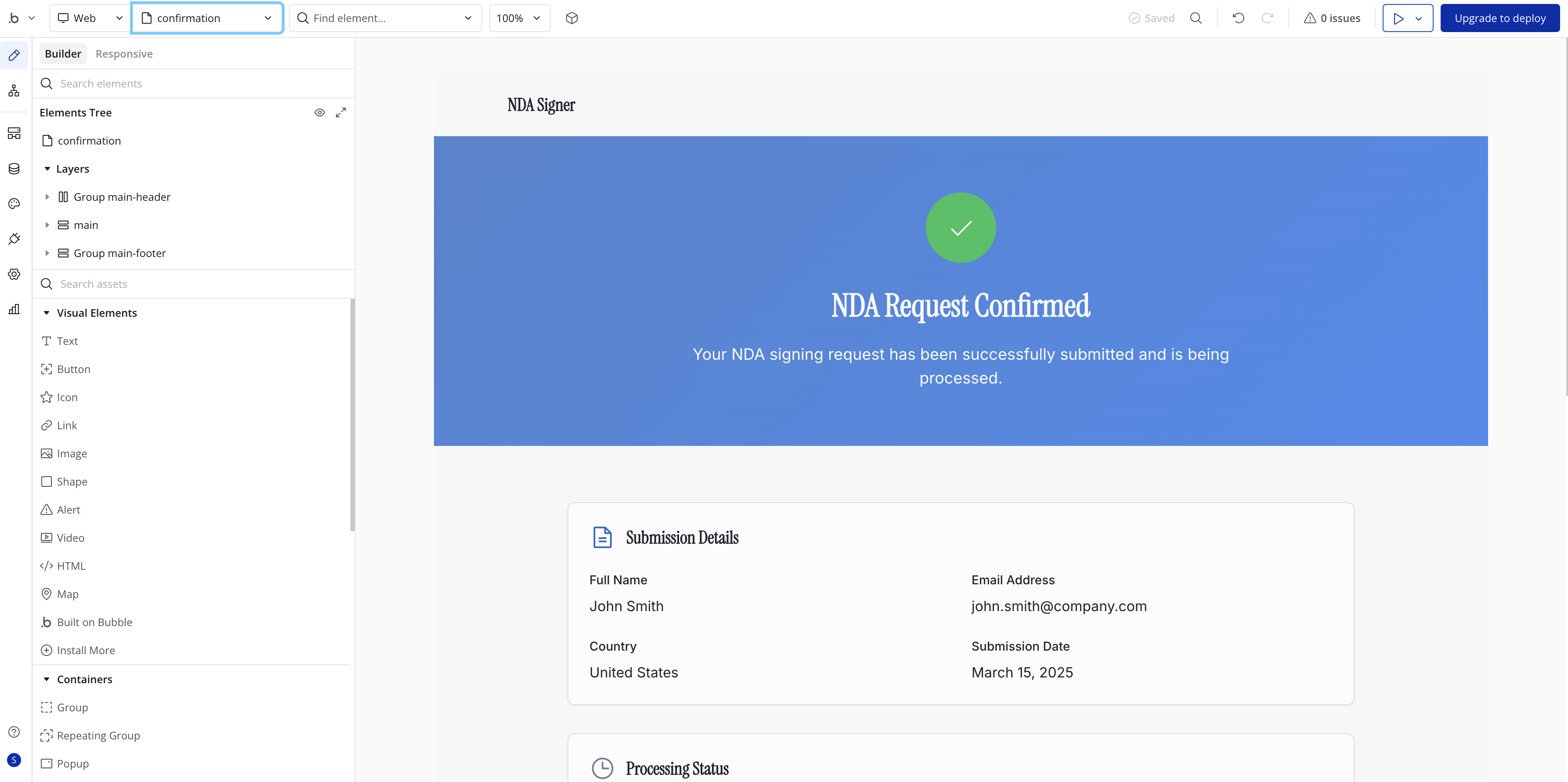1568x782 pixels.
Task: Open the Workflow tab in the sidebar
Action: 14,91
